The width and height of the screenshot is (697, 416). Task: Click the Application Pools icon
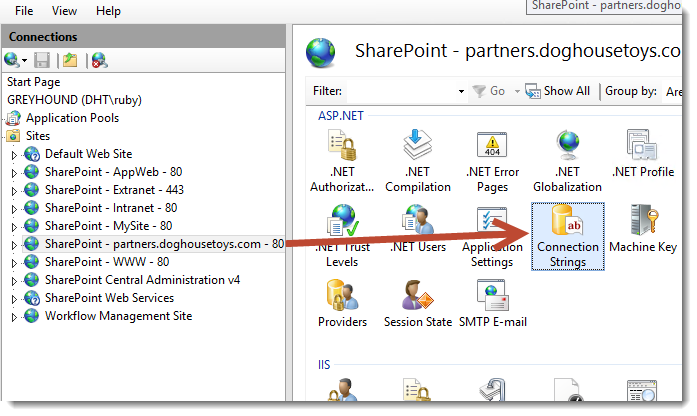click(14, 118)
